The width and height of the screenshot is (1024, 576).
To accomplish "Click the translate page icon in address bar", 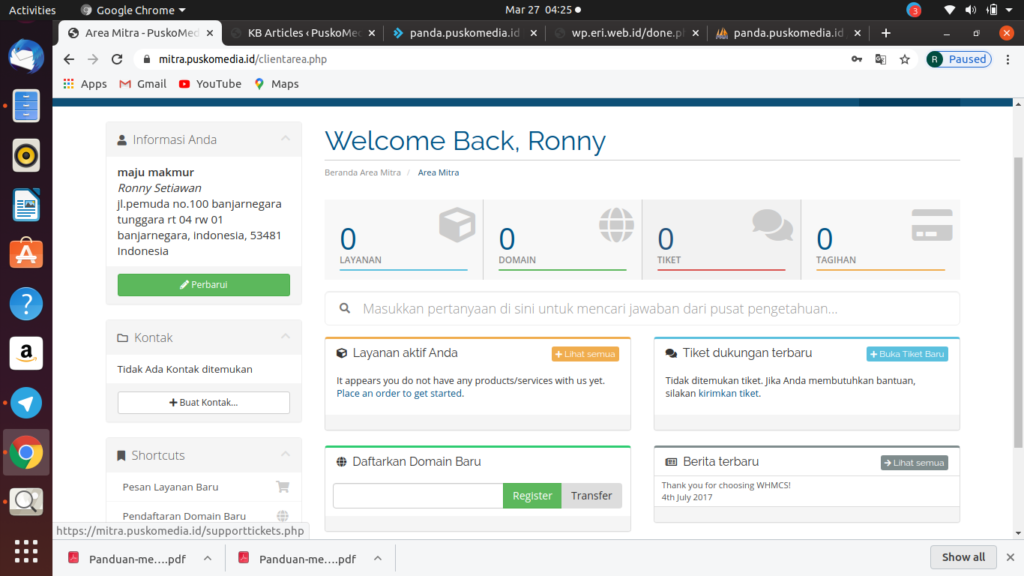I will pyautogui.click(x=880, y=59).
